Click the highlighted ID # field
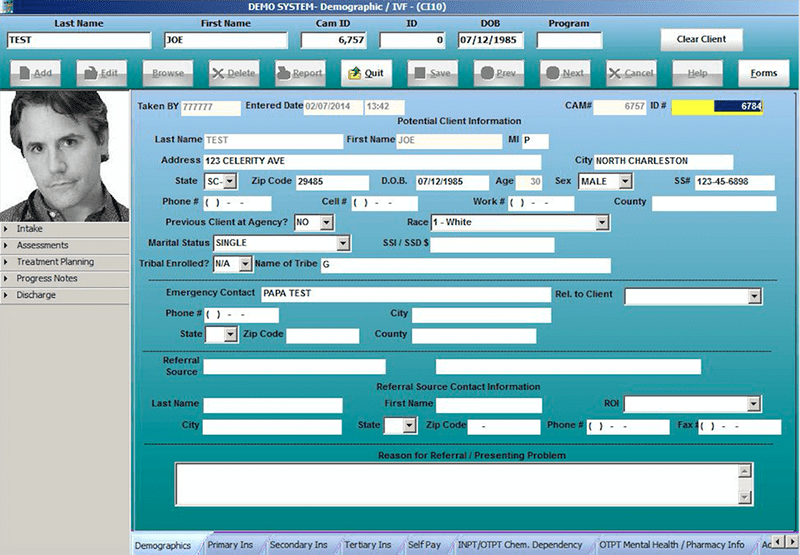 point(717,107)
